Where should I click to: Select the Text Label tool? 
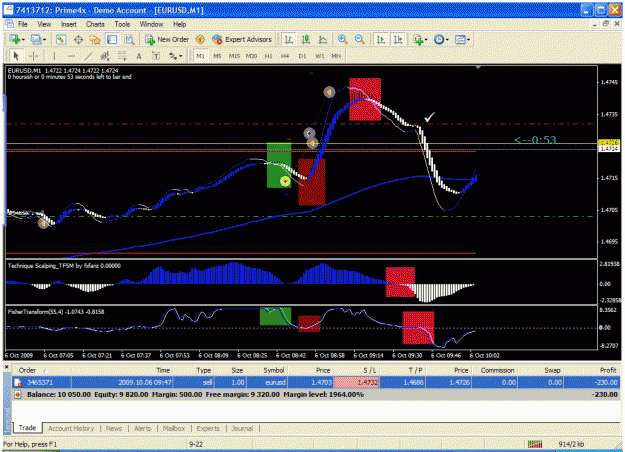click(156, 56)
